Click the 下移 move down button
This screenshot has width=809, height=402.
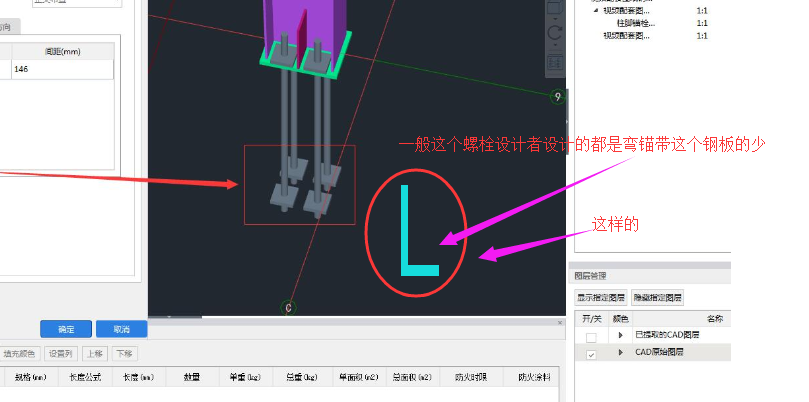click(124, 353)
